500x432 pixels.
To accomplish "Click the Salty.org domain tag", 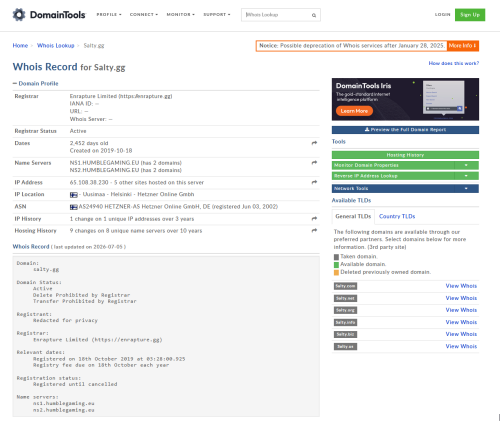I will [x=345, y=310].
